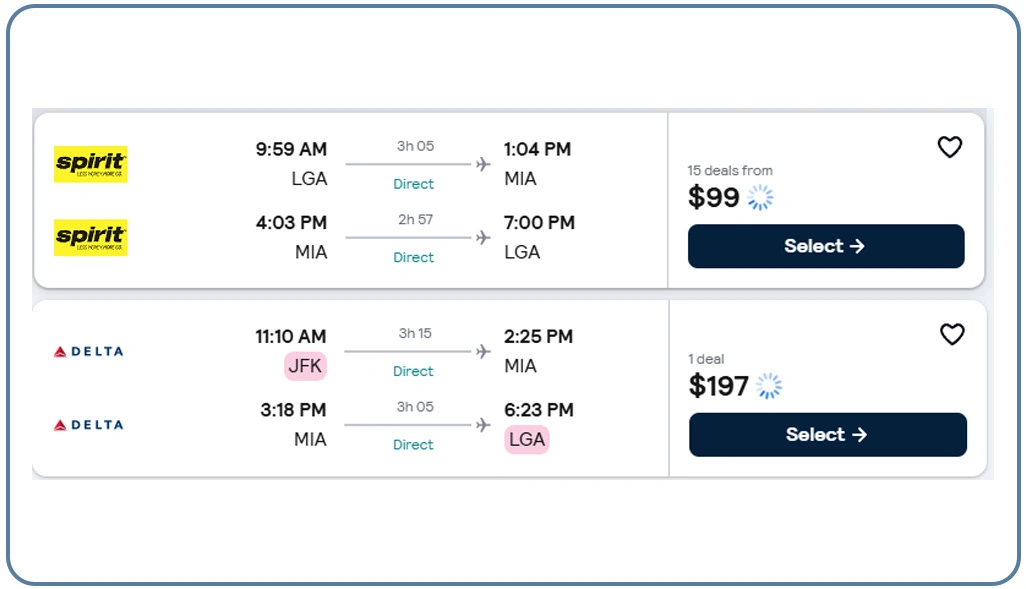This screenshot has height=589, width=1026.
Task: Click the highlighted JFK airport badge
Action: click(306, 366)
